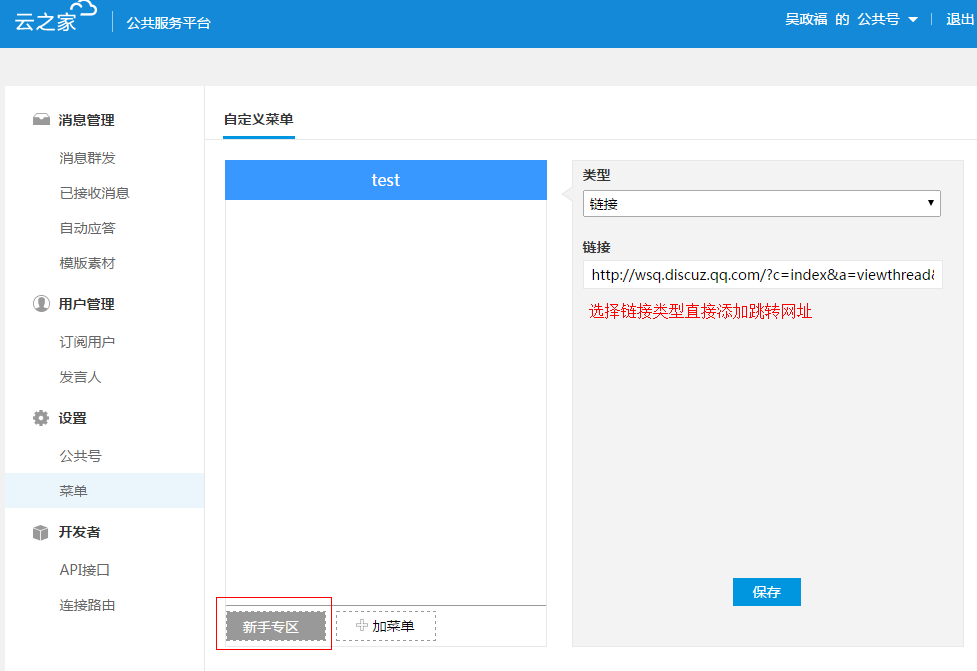Image resolution: width=977 pixels, height=671 pixels.
Task: Open 订阅用户 under user management
Action: [x=88, y=342]
